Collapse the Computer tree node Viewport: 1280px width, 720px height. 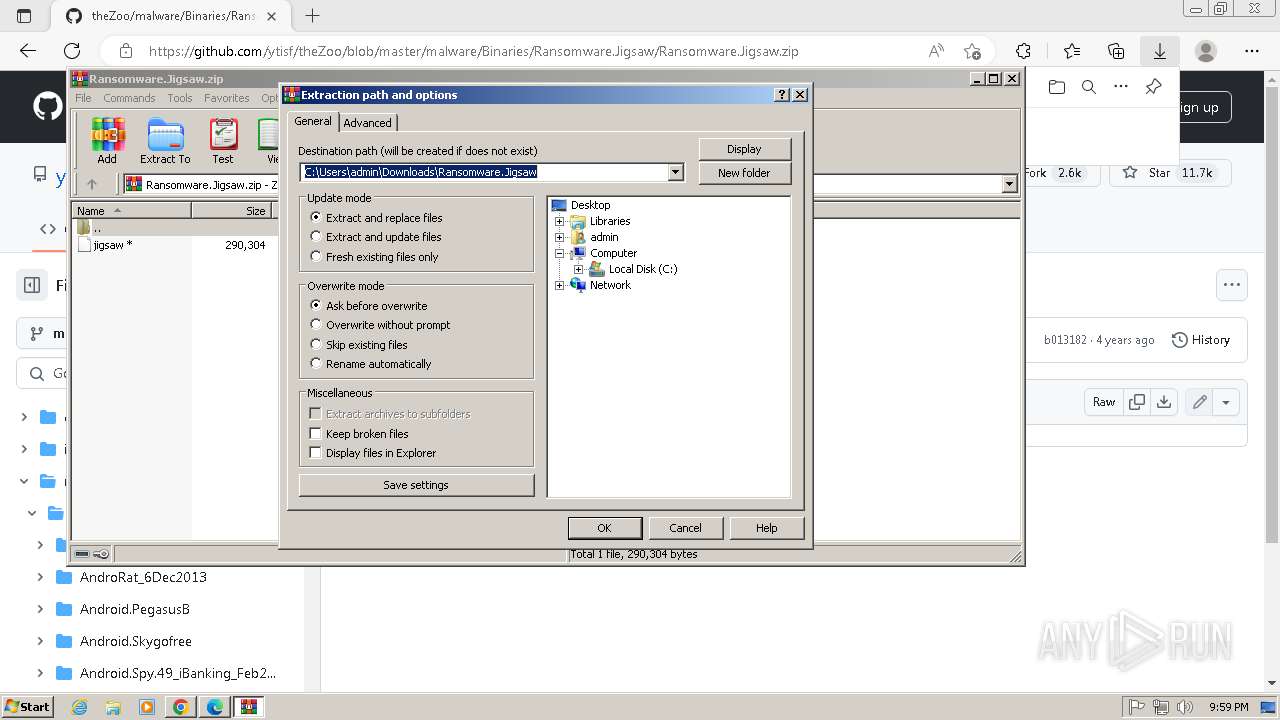point(560,253)
